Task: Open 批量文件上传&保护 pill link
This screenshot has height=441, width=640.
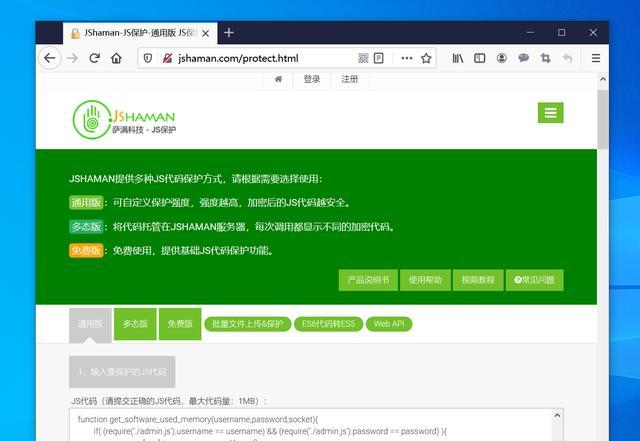Action: tap(248, 324)
